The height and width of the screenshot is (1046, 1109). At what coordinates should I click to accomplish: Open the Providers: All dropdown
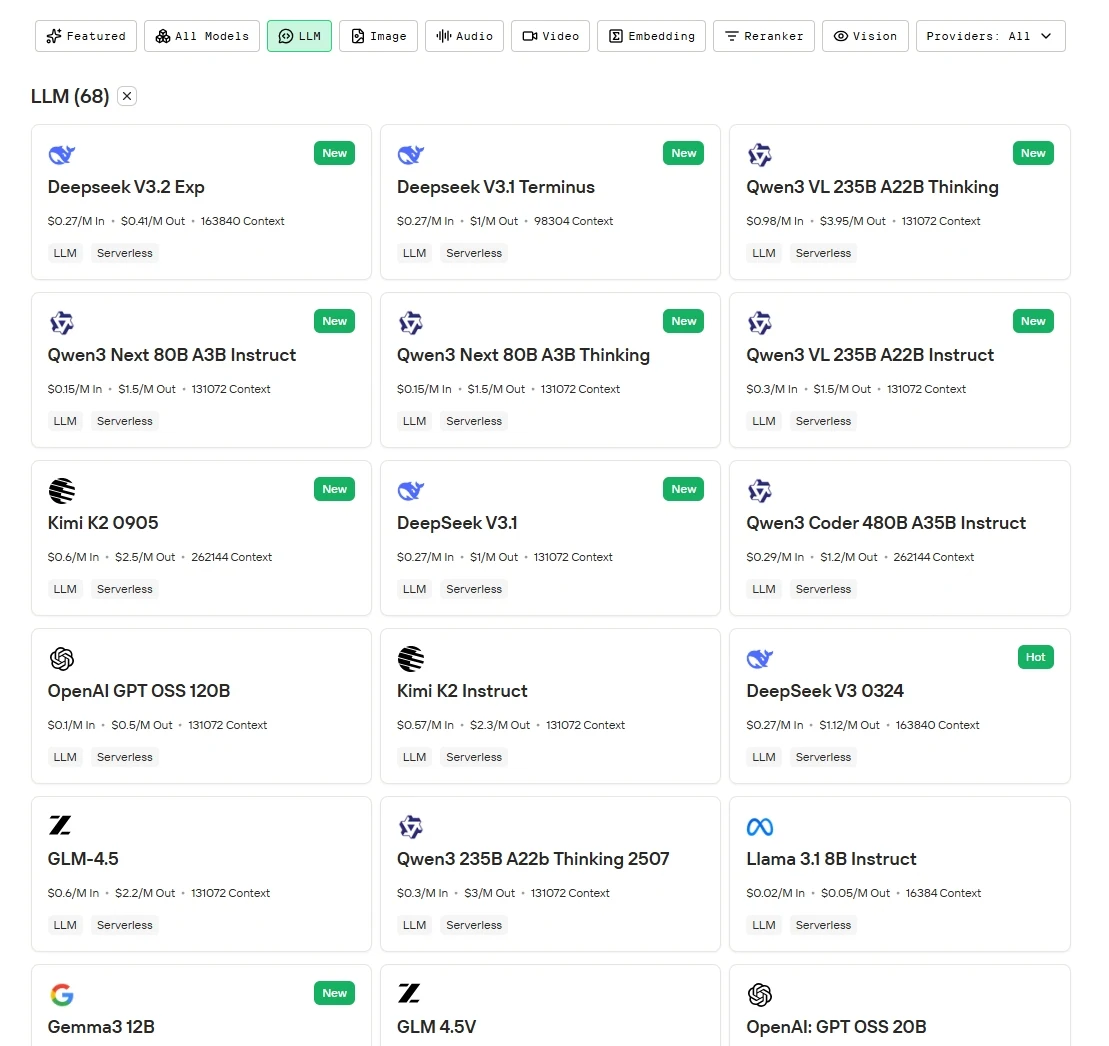(990, 36)
